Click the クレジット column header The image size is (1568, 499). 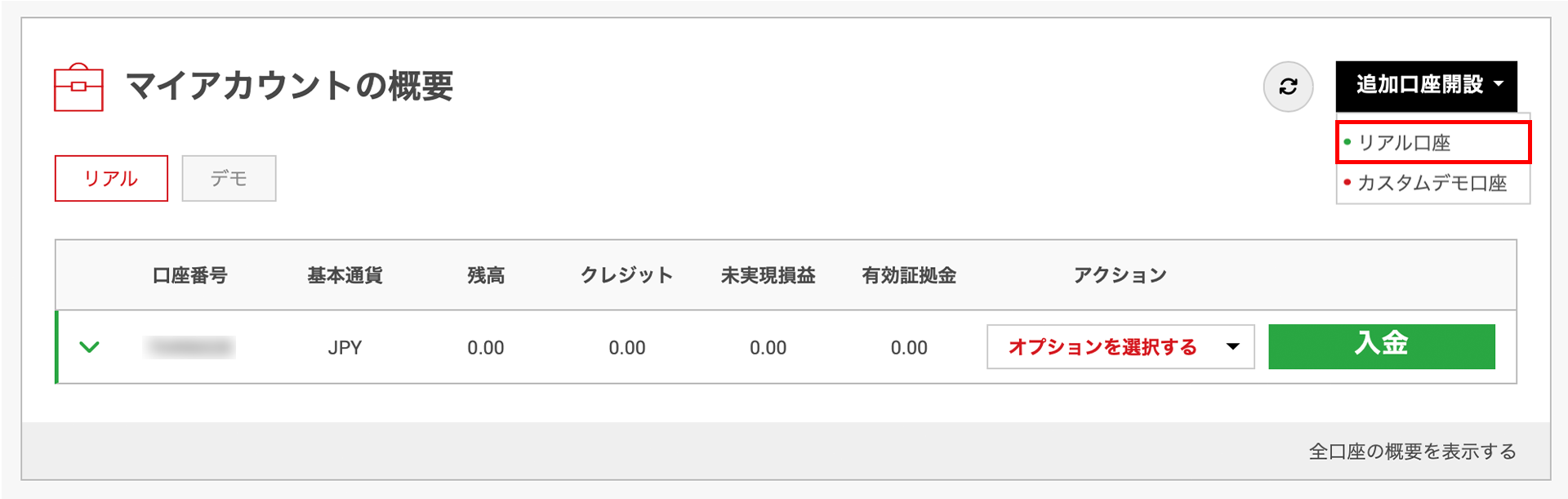(x=626, y=275)
